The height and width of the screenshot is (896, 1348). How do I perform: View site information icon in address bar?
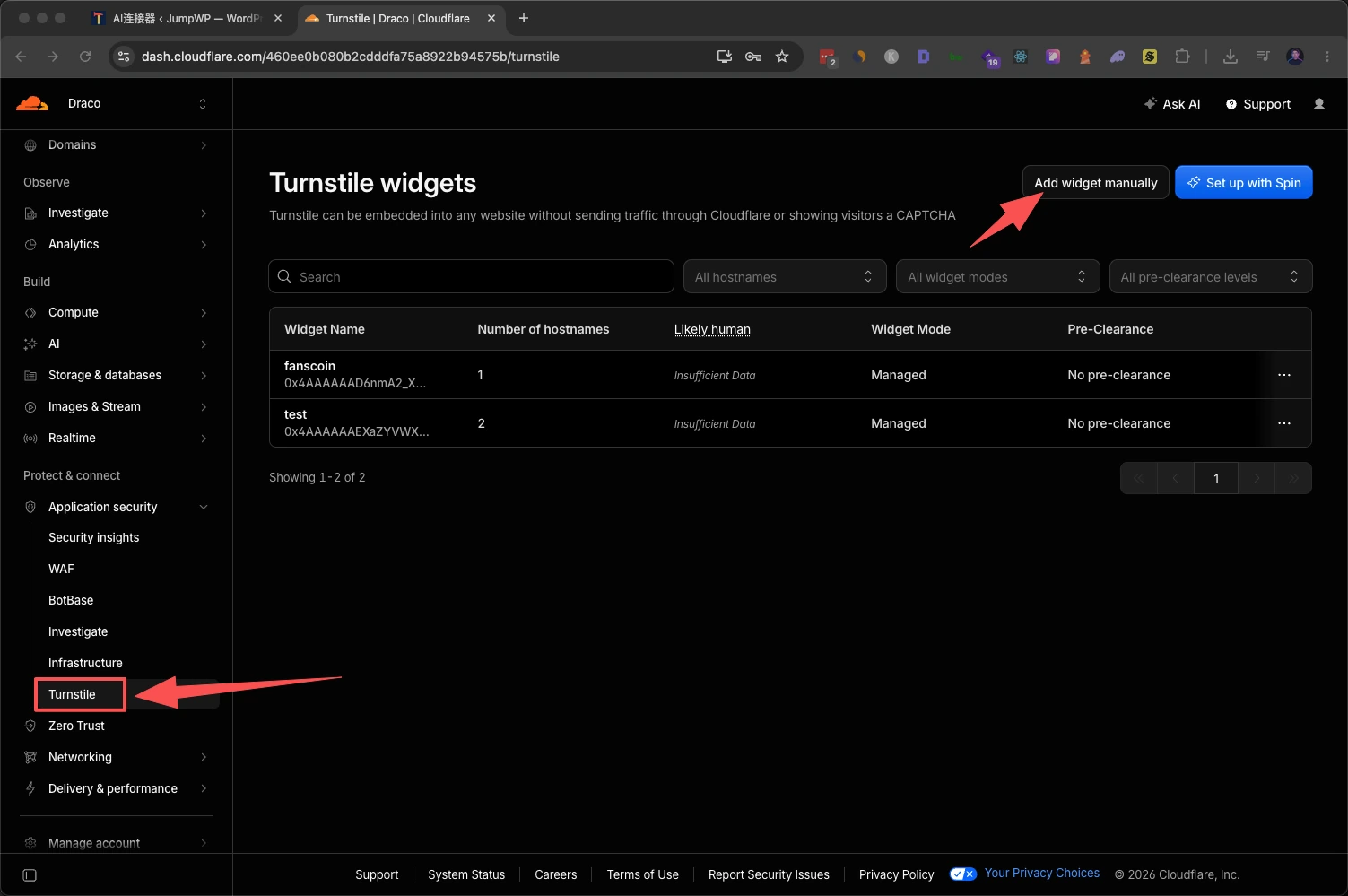click(124, 57)
